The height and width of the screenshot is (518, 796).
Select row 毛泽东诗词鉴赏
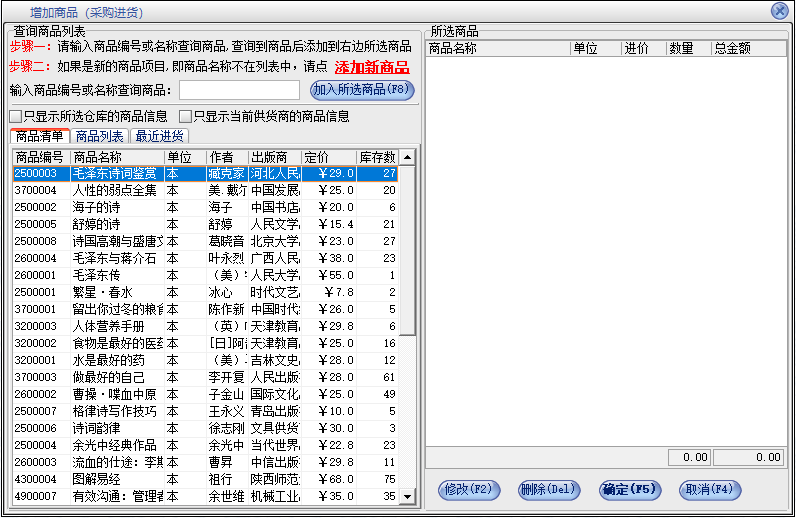[x=205, y=173]
